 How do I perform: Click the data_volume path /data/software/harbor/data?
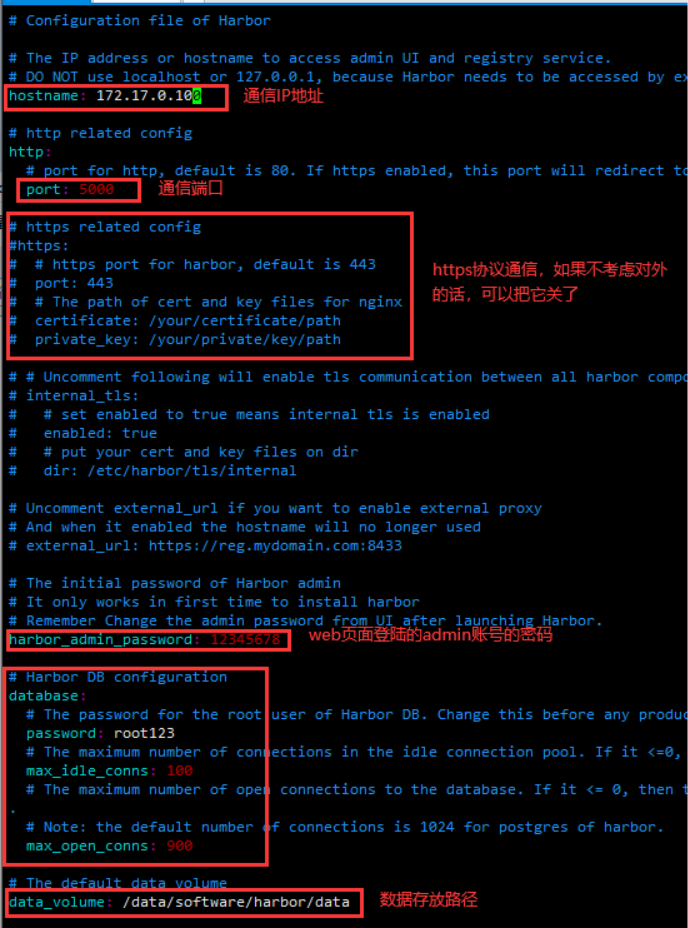click(x=236, y=902)
